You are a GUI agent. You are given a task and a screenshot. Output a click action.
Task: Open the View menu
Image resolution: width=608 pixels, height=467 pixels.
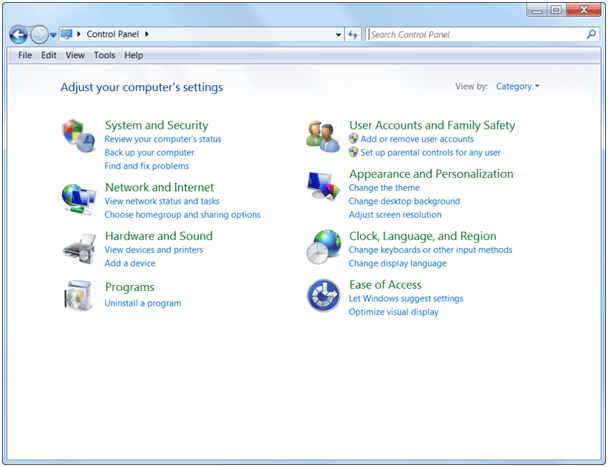(x=75, y=55)
